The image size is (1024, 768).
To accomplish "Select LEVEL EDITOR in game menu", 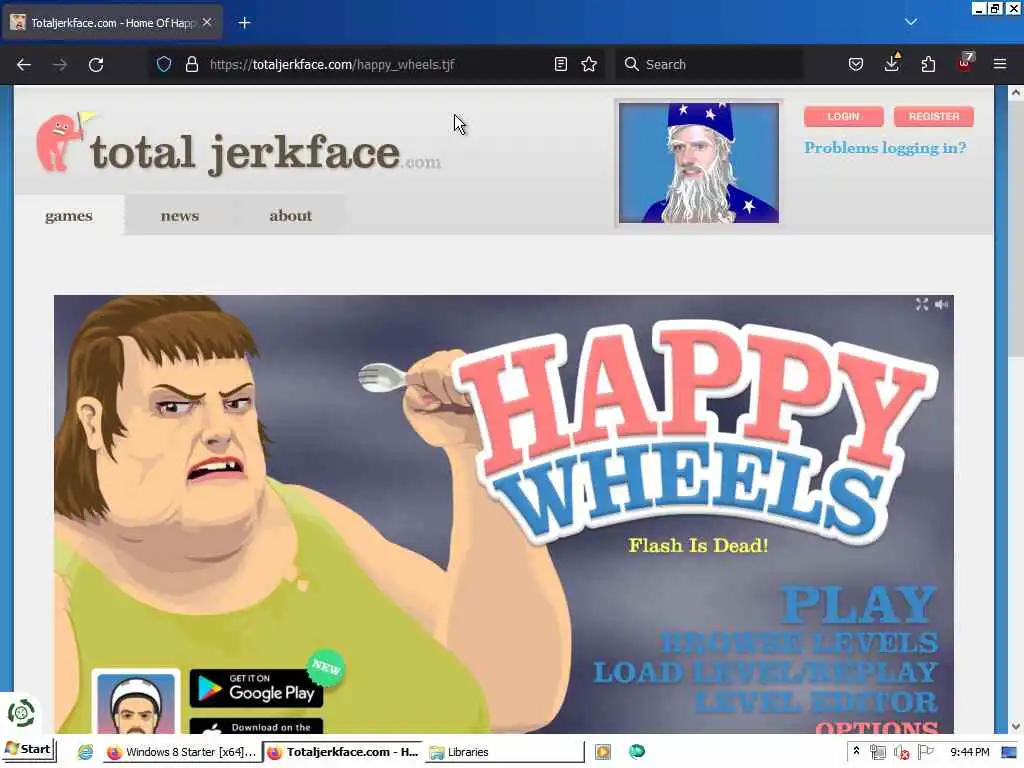I will [x=816, y=702].
